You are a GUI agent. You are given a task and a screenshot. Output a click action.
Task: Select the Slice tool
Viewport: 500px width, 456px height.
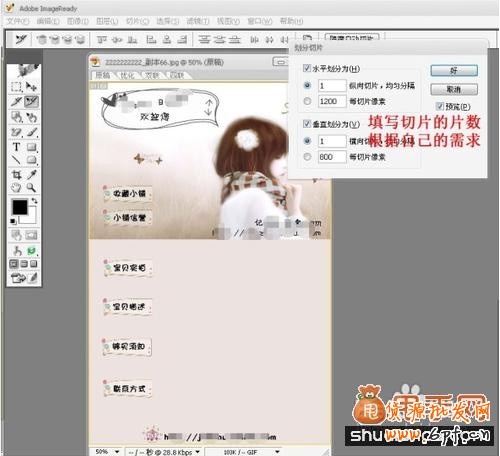(16, 101)
